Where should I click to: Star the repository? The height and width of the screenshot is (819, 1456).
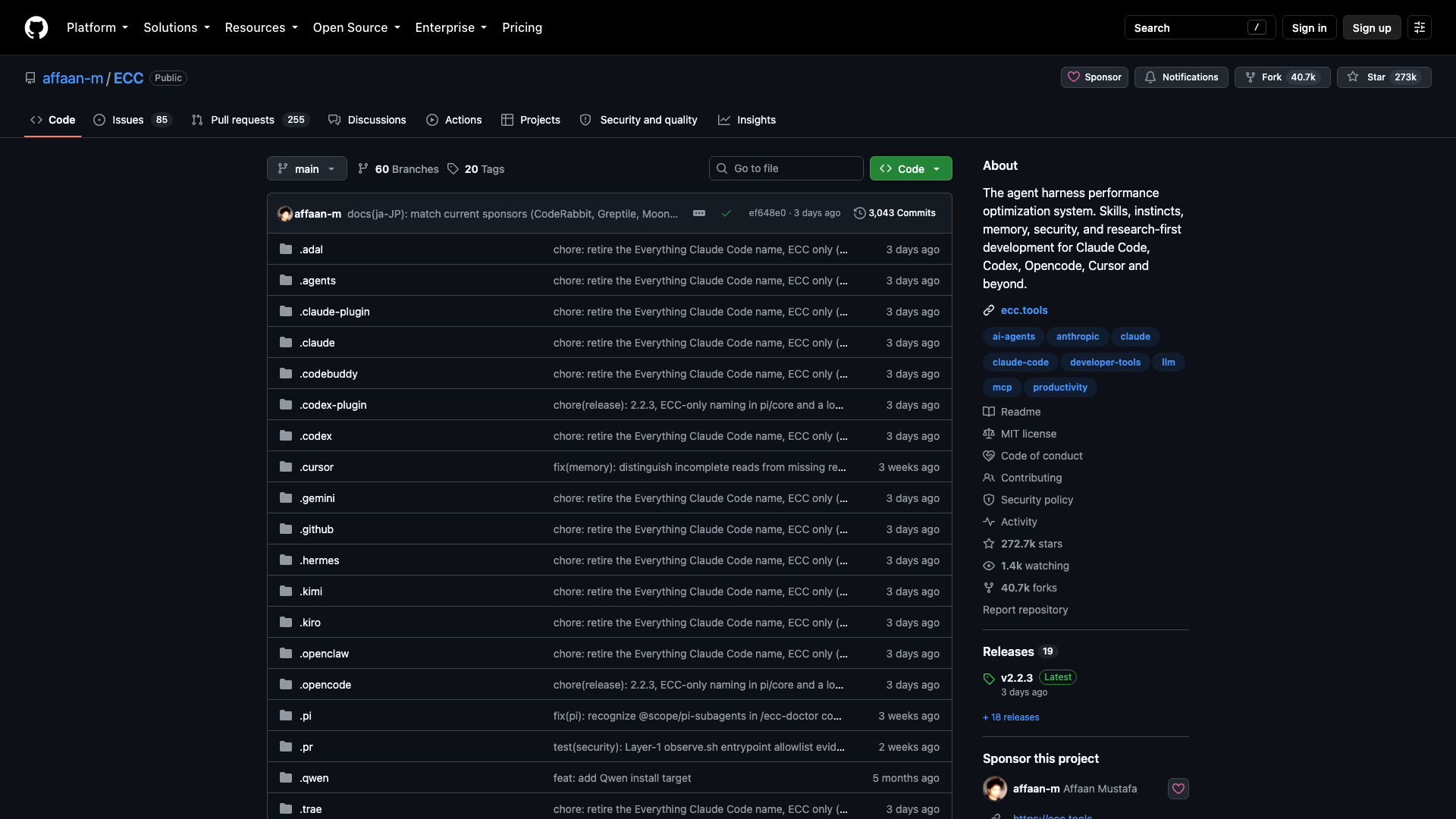[x=1384, y=77]
